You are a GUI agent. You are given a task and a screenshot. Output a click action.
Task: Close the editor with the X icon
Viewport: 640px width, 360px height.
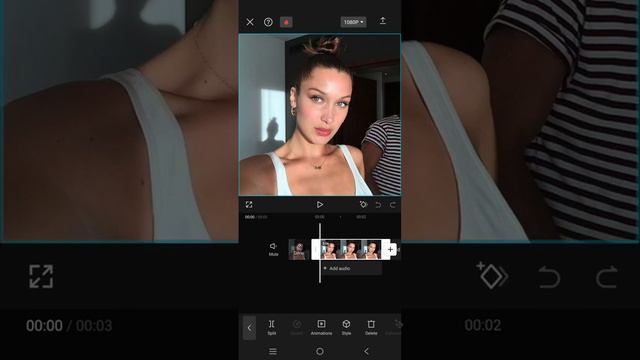tap(250, 22)
